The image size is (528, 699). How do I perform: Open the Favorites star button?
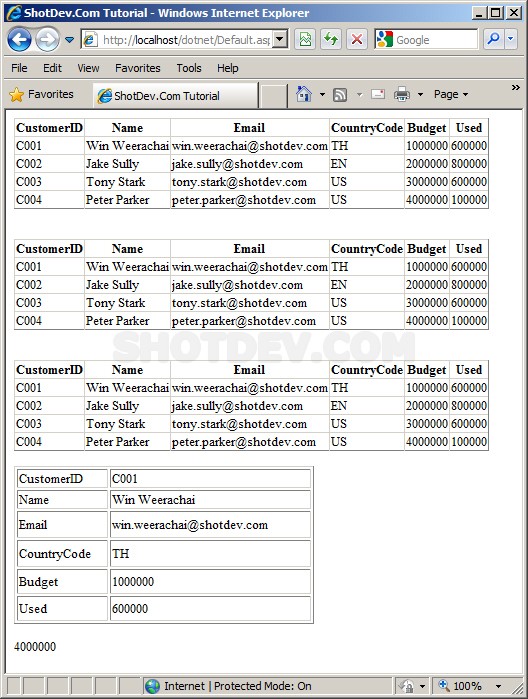coord(41,95)
